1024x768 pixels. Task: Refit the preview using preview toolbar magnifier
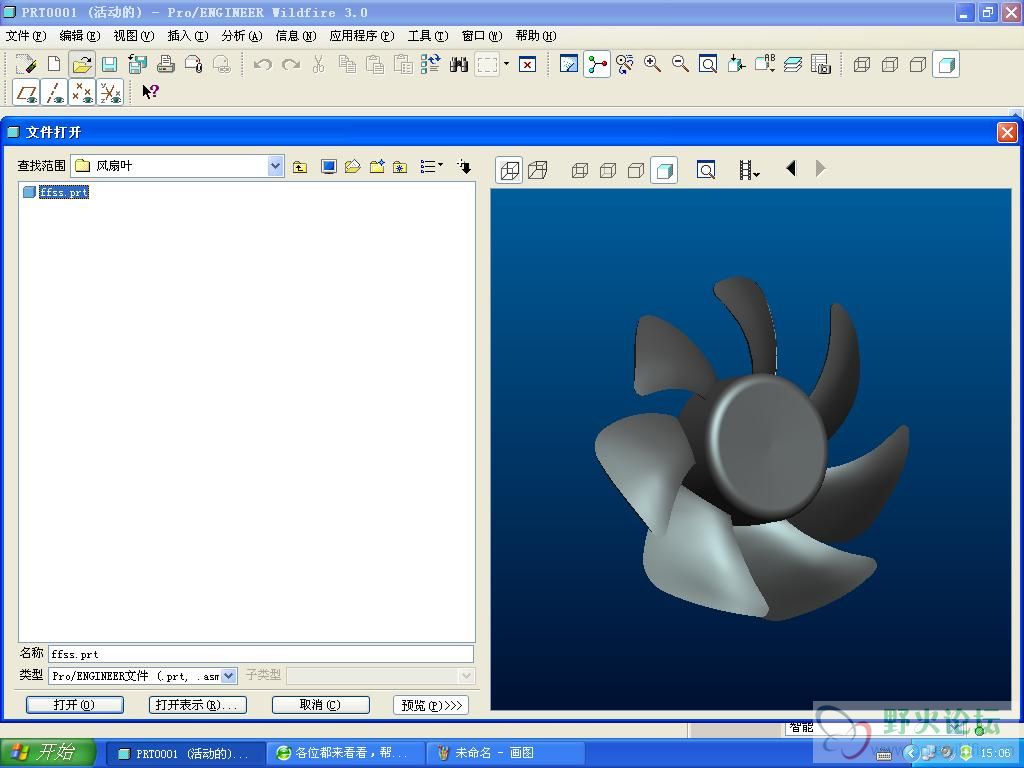[x=705, y=170]
